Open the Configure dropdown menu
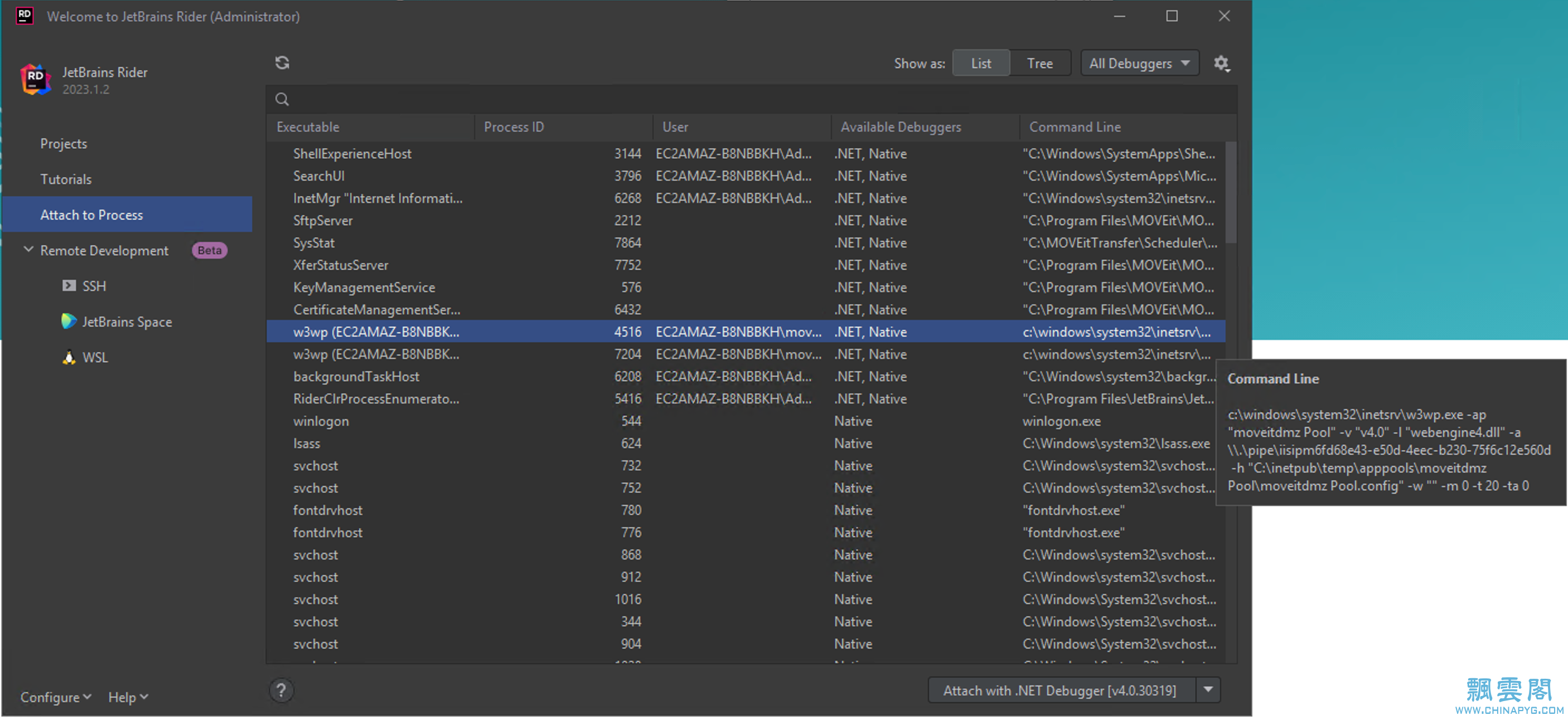 [55, 698]
